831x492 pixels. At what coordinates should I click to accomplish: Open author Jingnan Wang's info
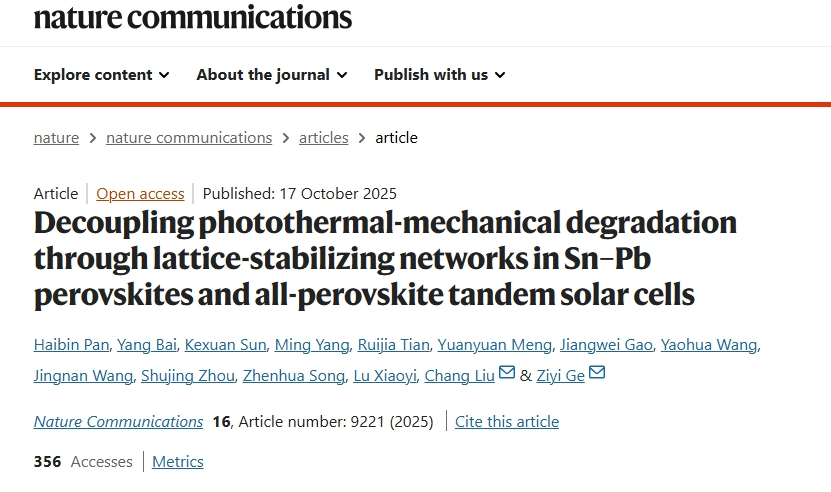83,376
